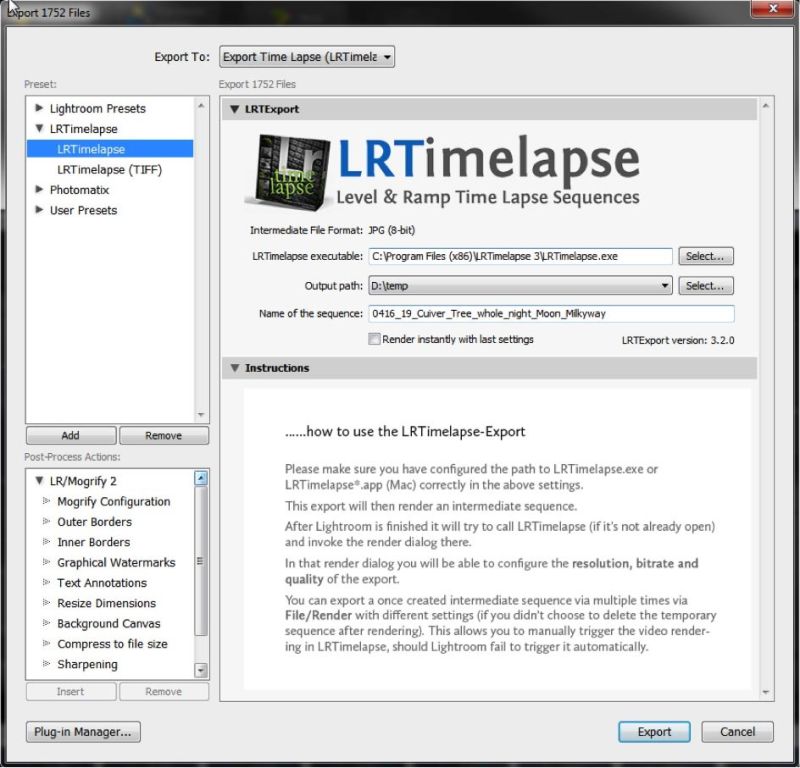Open the Export To dropdown

pyautogui.click(x=306, y=57)
